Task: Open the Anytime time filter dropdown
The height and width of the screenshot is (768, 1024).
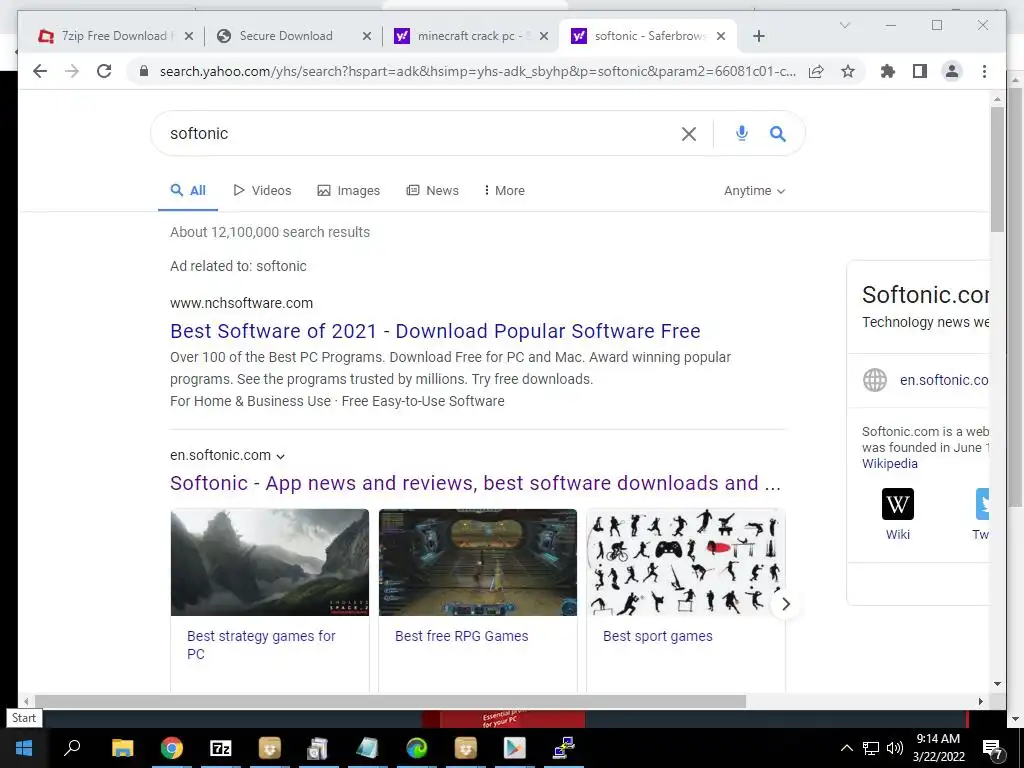Action: [x=754, y=191]
